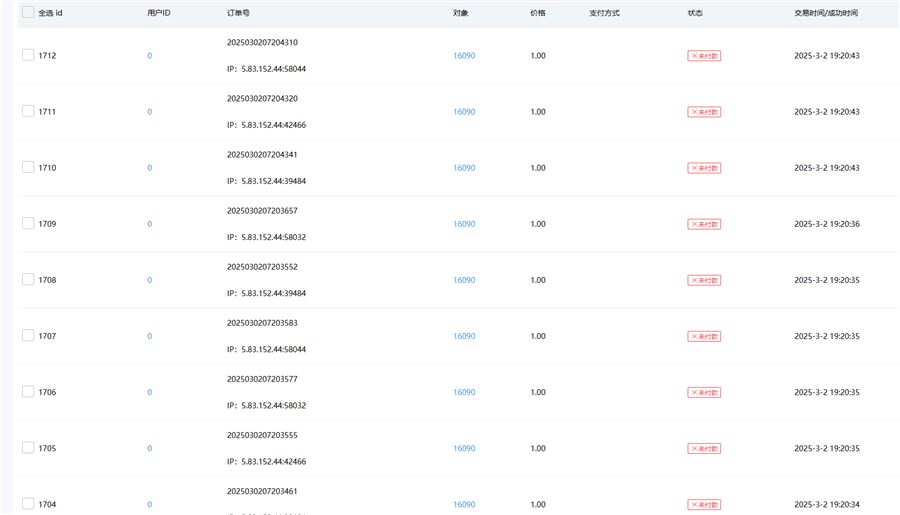The image size is (900, 515).
Task: Click the 未付款 status badge in row 1710
Action: pyautogui.click(x=704, y=168)
